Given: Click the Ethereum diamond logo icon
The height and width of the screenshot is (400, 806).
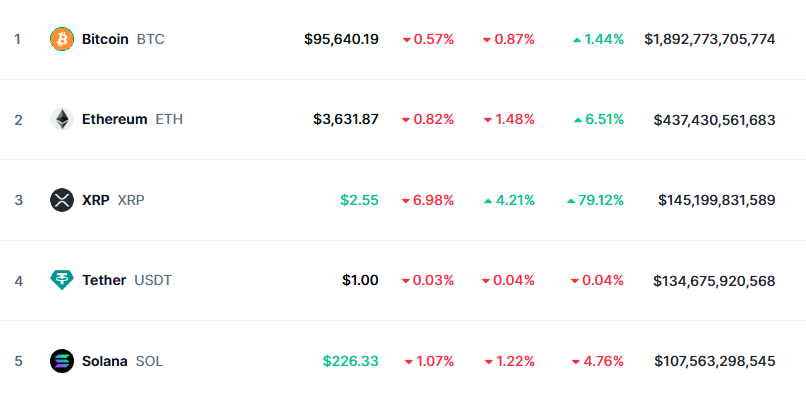Looking at the screenshot, I should point(62,120).
